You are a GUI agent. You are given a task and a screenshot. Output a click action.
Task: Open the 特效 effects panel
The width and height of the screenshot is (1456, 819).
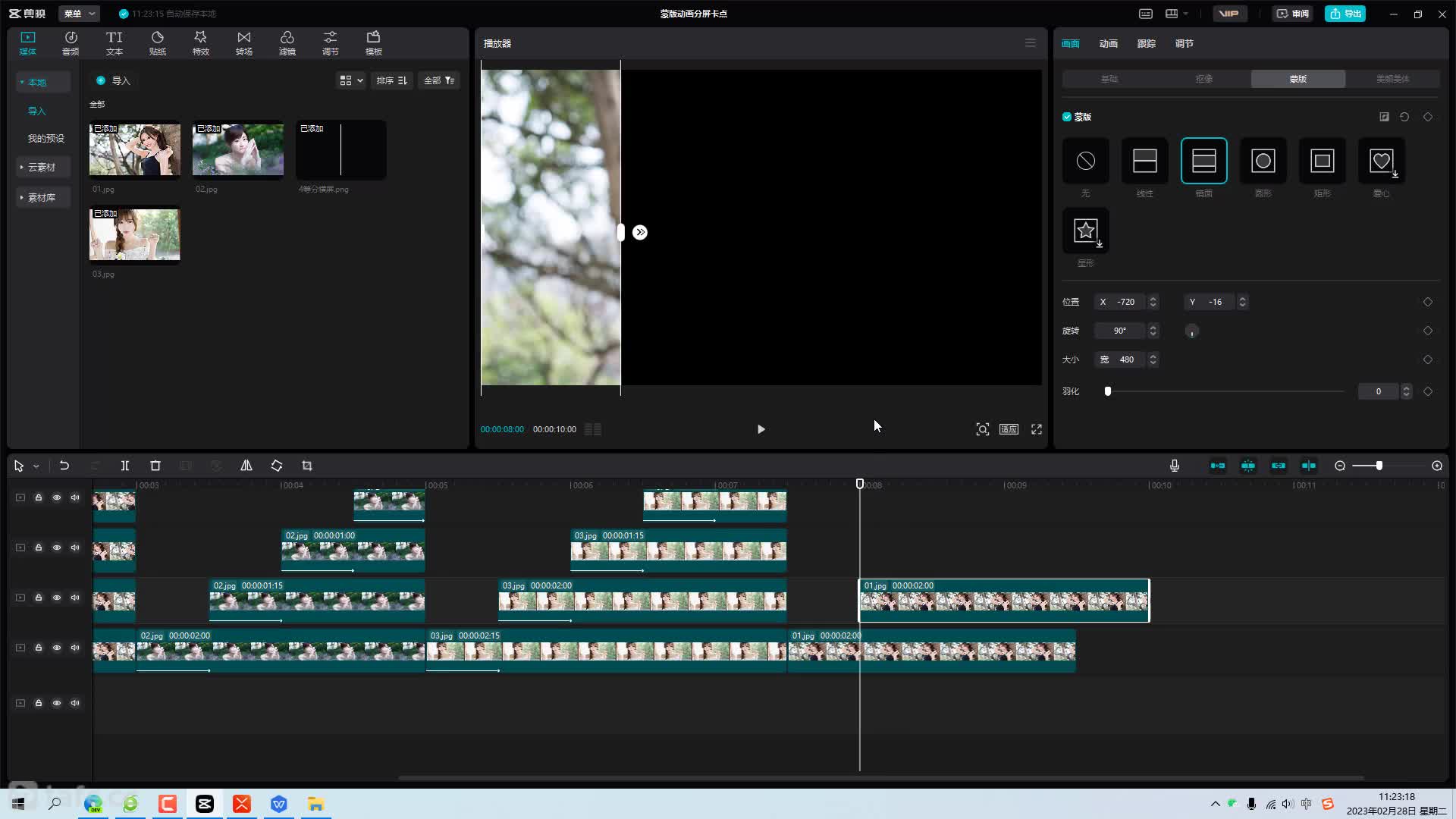pos(200,43)
